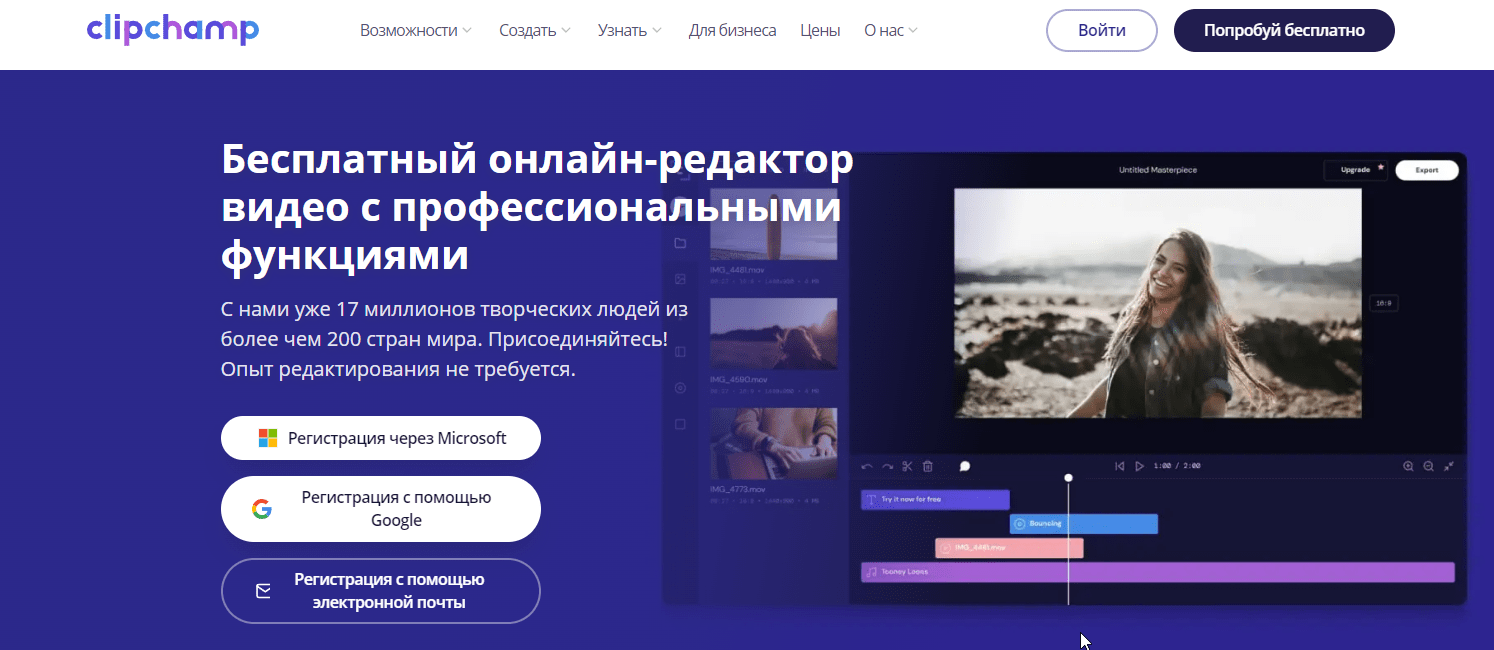Open the Цены pricing page
Screen dimensions: 1494x650
[820, 31]
